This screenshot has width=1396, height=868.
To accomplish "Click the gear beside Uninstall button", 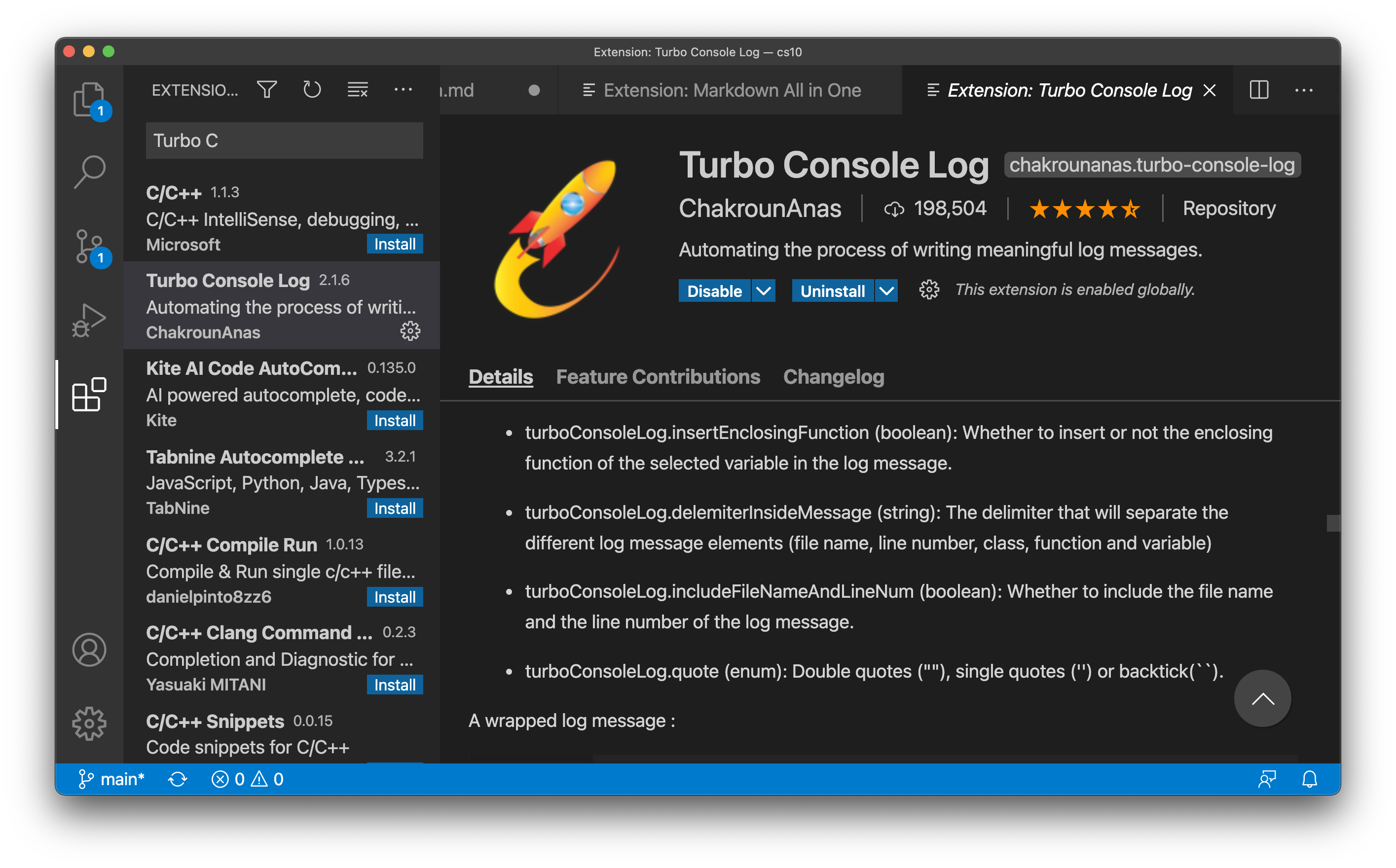I will [929, 290].
